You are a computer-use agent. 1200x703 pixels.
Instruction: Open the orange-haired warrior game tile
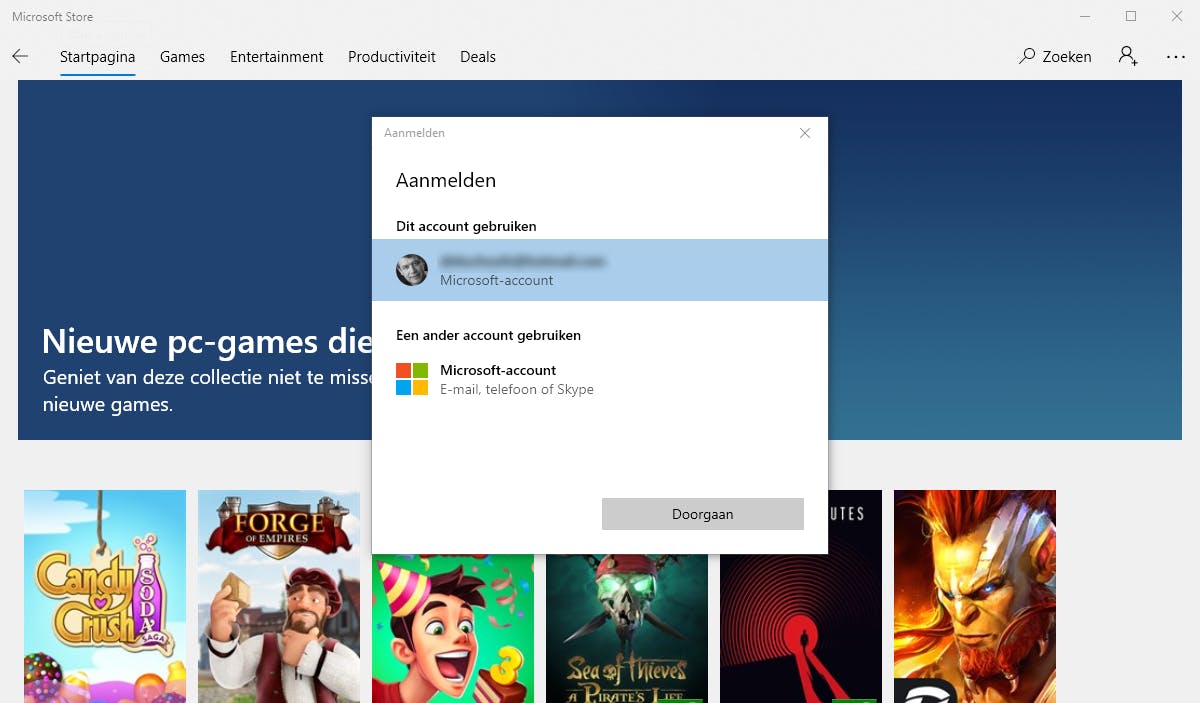975,596
